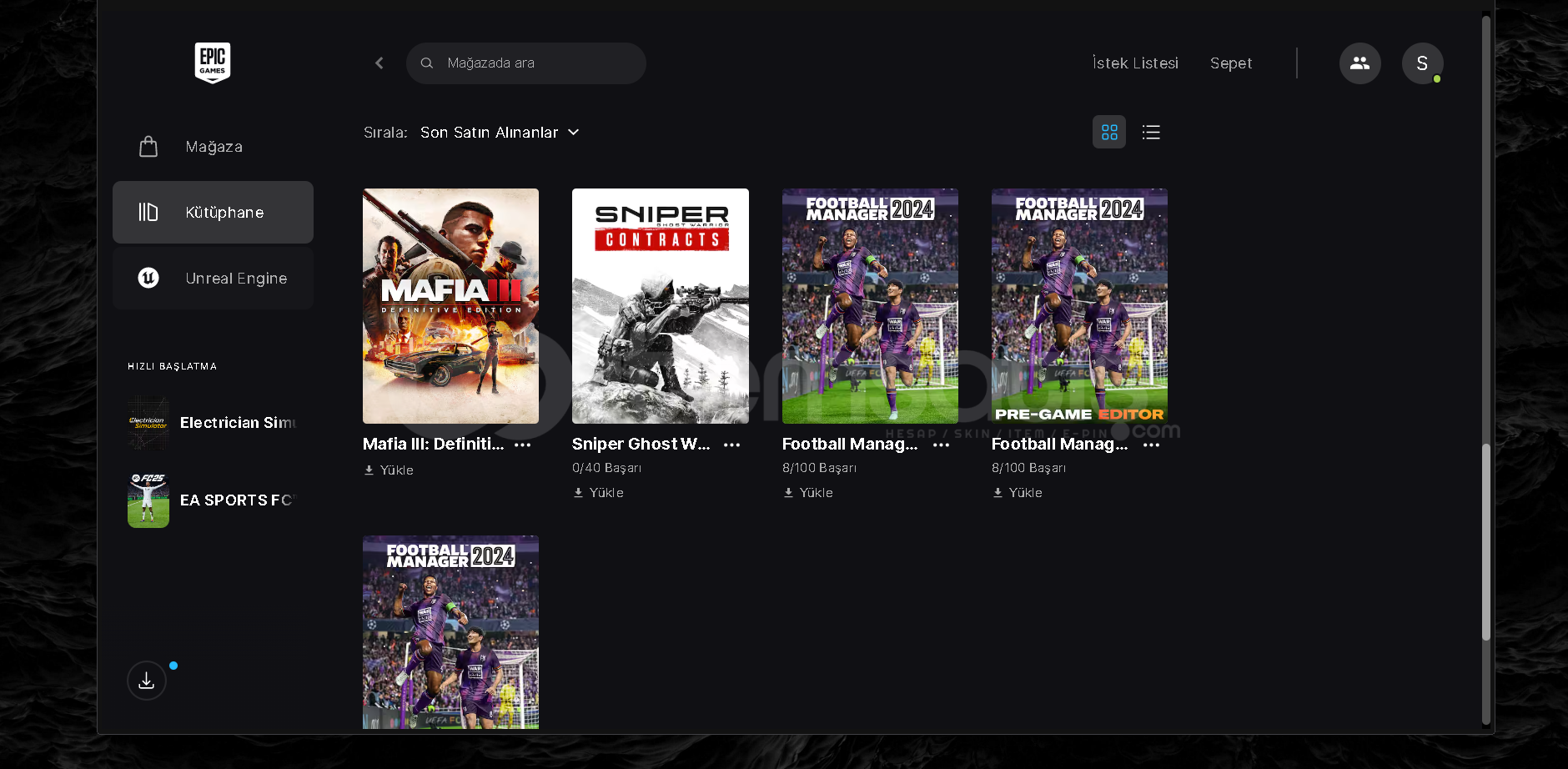Switch to grid view layout
This screenshot has height=769, width=1568.
(1109, 132)
